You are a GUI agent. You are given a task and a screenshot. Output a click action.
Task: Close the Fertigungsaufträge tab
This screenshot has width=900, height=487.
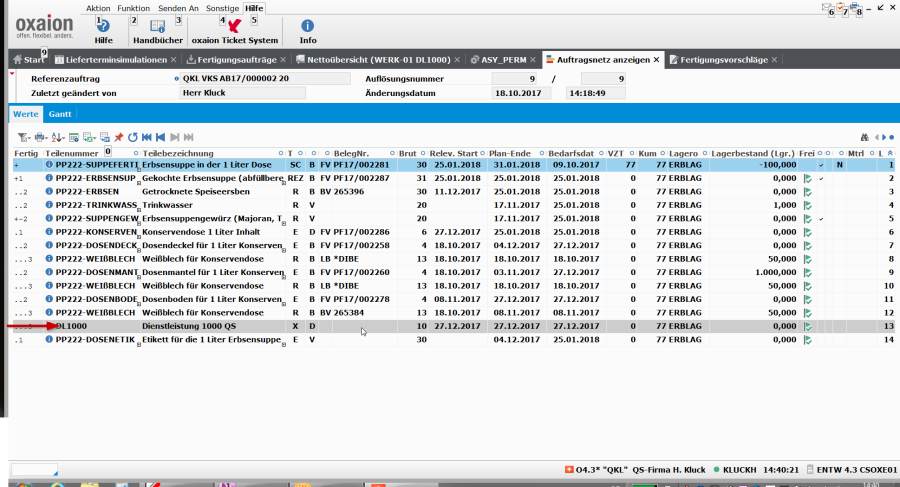[x=283, y=60]
